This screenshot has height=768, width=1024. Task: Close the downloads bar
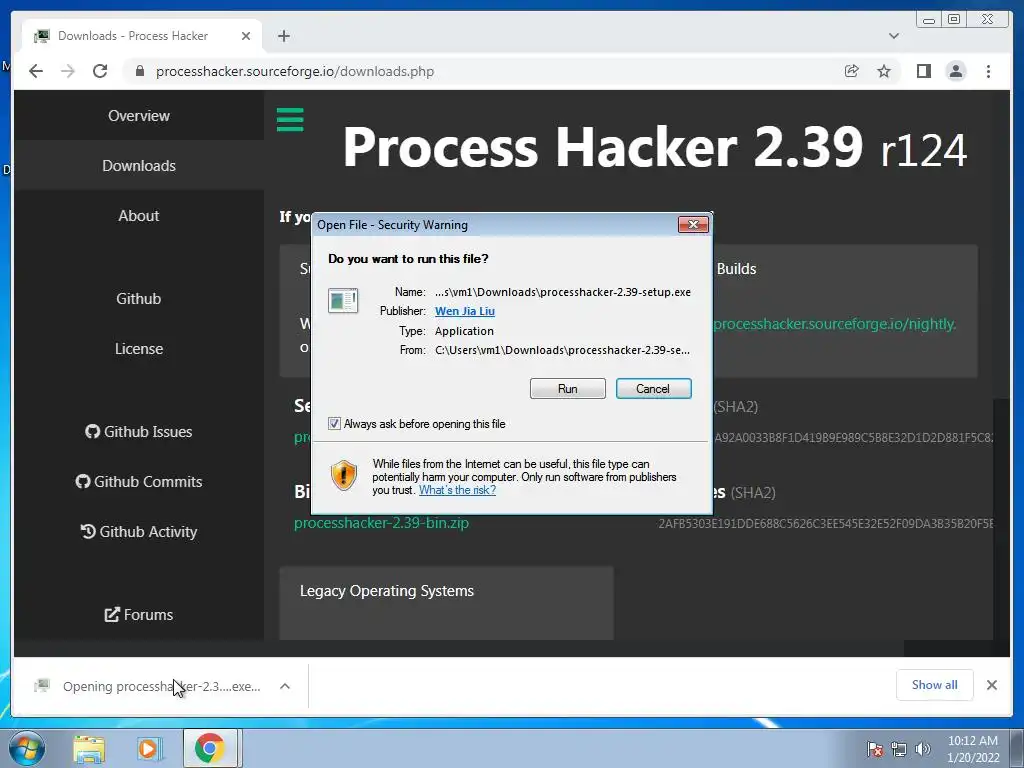point(991,685)
